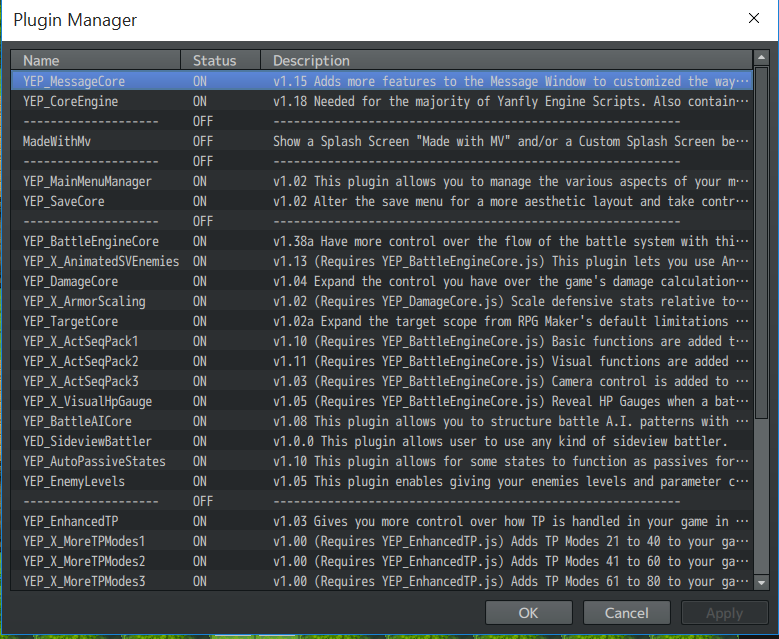779x639 pixels.
Task: Click the Description column header
Action: tap(507, 60)
